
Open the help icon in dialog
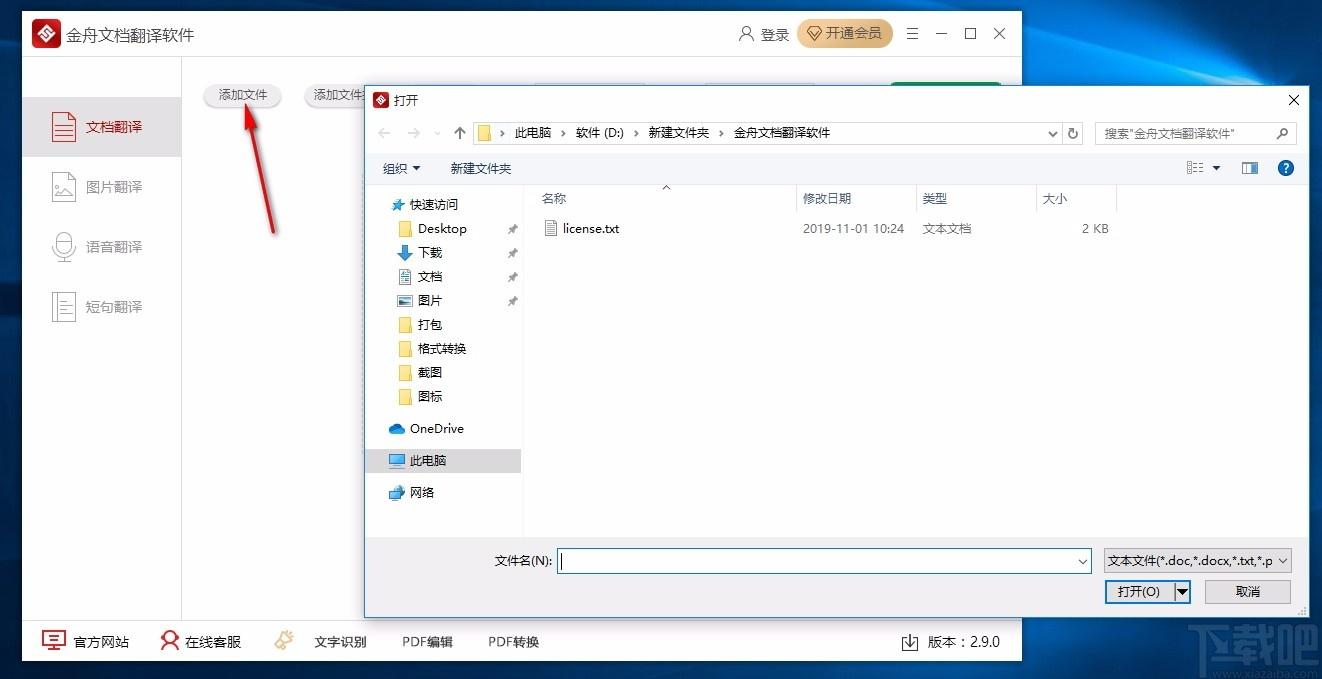(1286, 168)
